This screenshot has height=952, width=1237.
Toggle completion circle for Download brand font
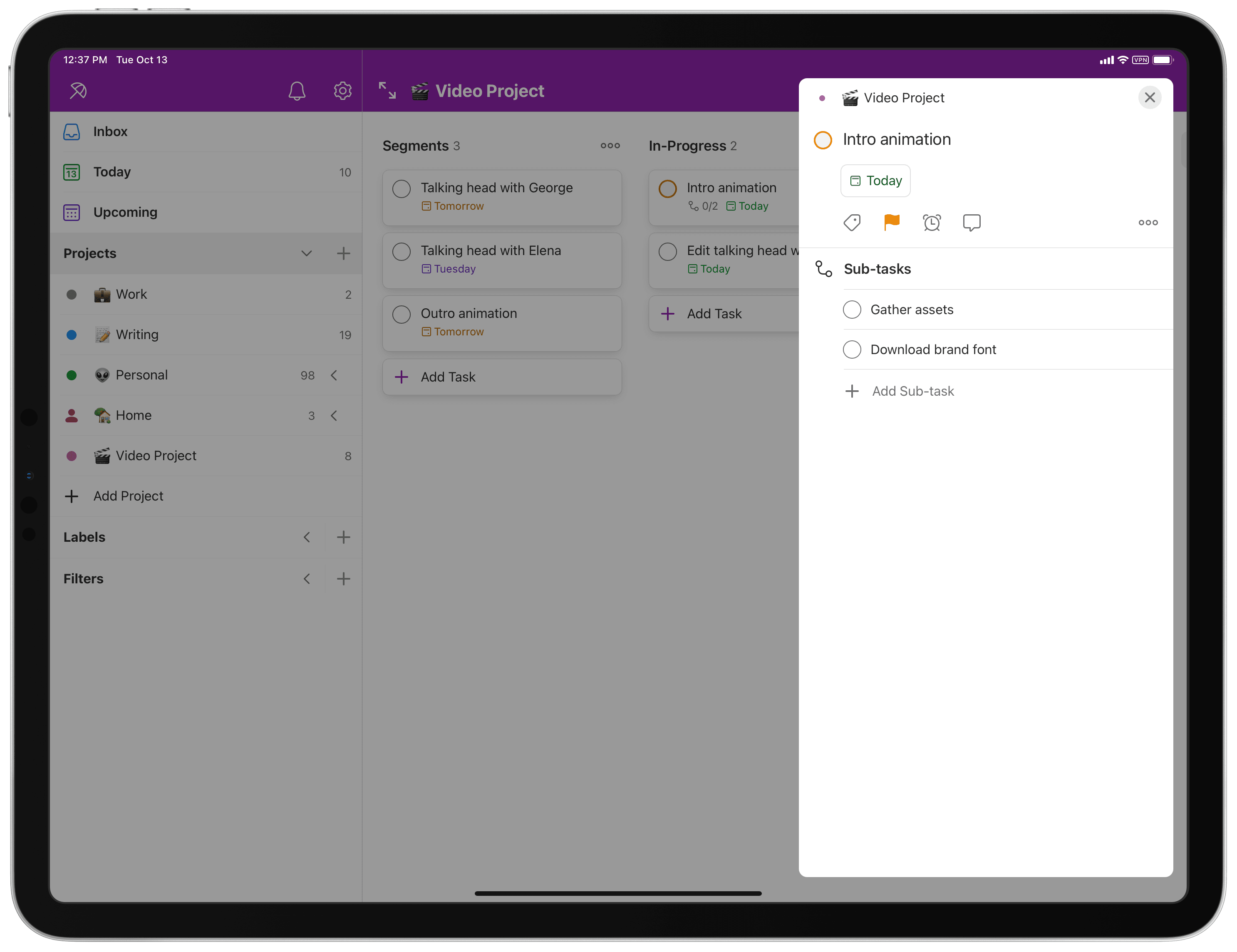(852, 349)
